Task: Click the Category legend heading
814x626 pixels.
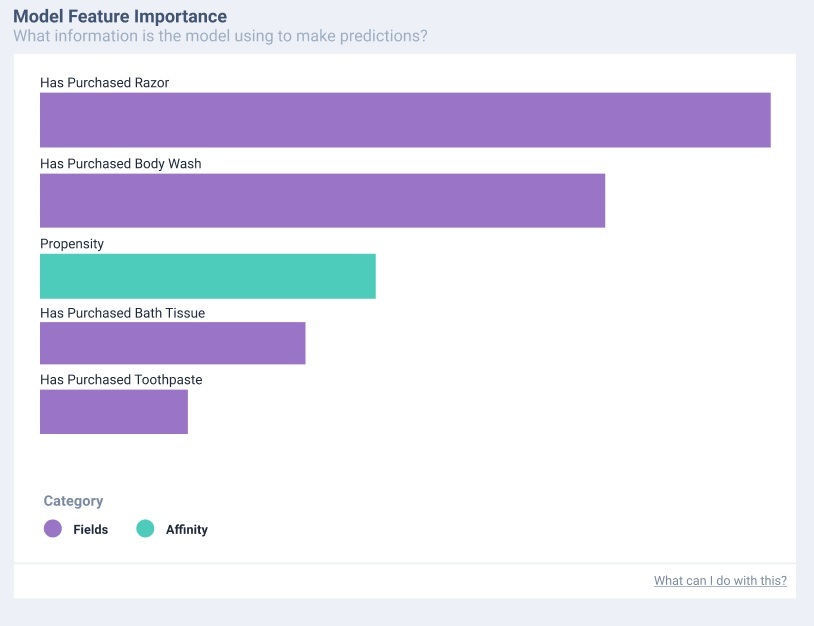Action: 71,501
